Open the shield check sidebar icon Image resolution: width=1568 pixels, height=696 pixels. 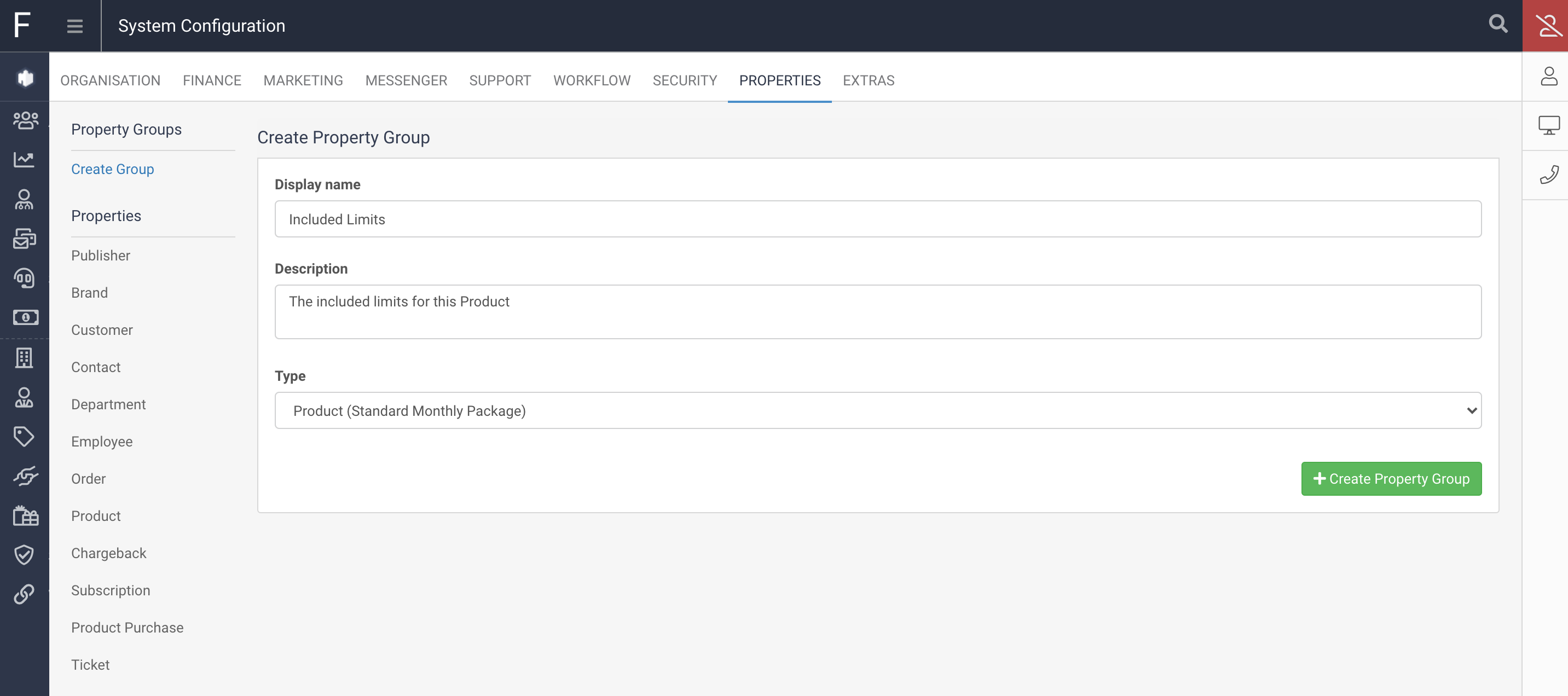pos(24,554)
